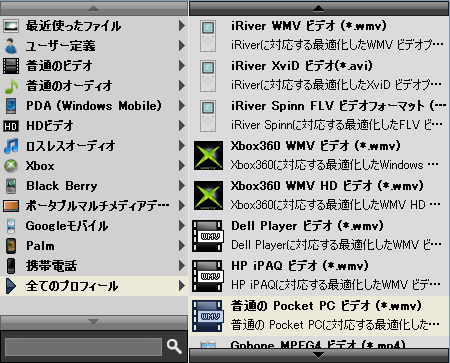Select the 全てのプロフィール category

point(94,286)
